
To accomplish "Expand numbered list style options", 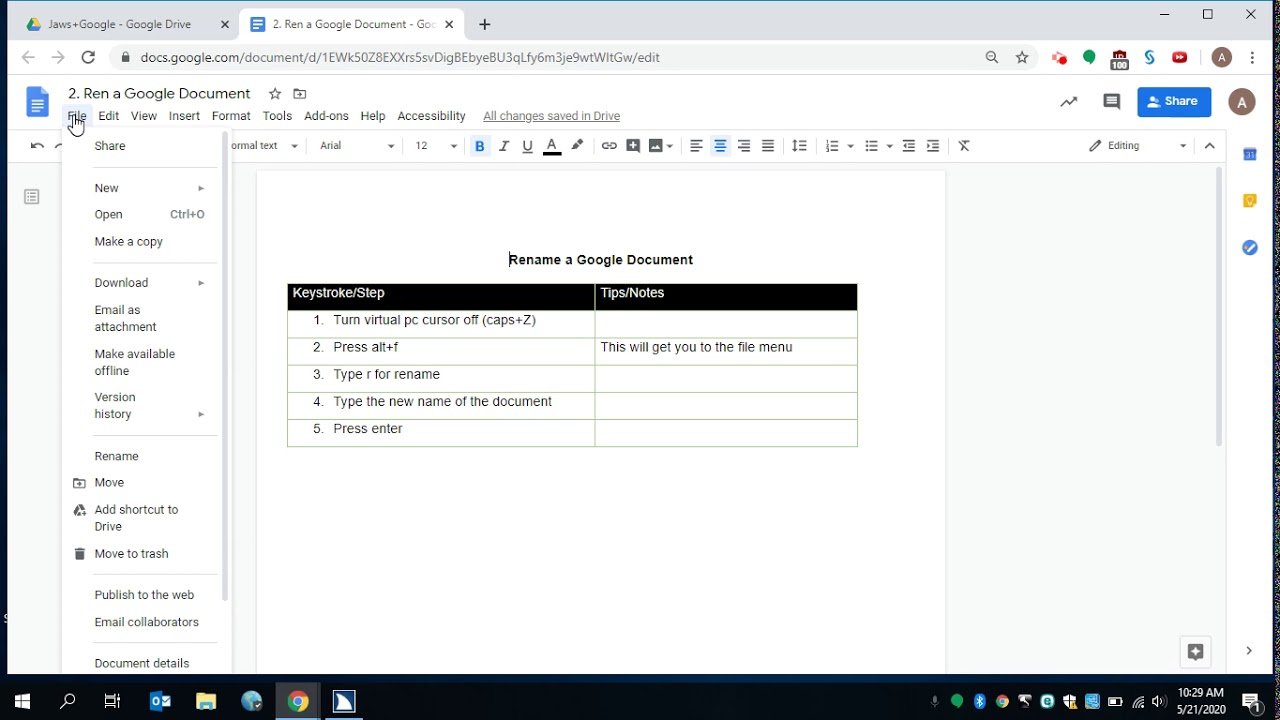I will coord(851,146).
